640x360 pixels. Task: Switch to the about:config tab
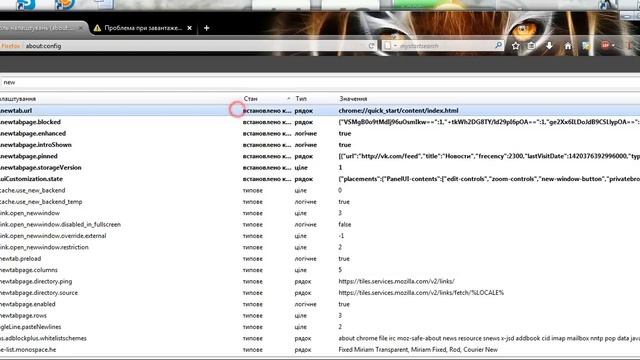(41, 28)
